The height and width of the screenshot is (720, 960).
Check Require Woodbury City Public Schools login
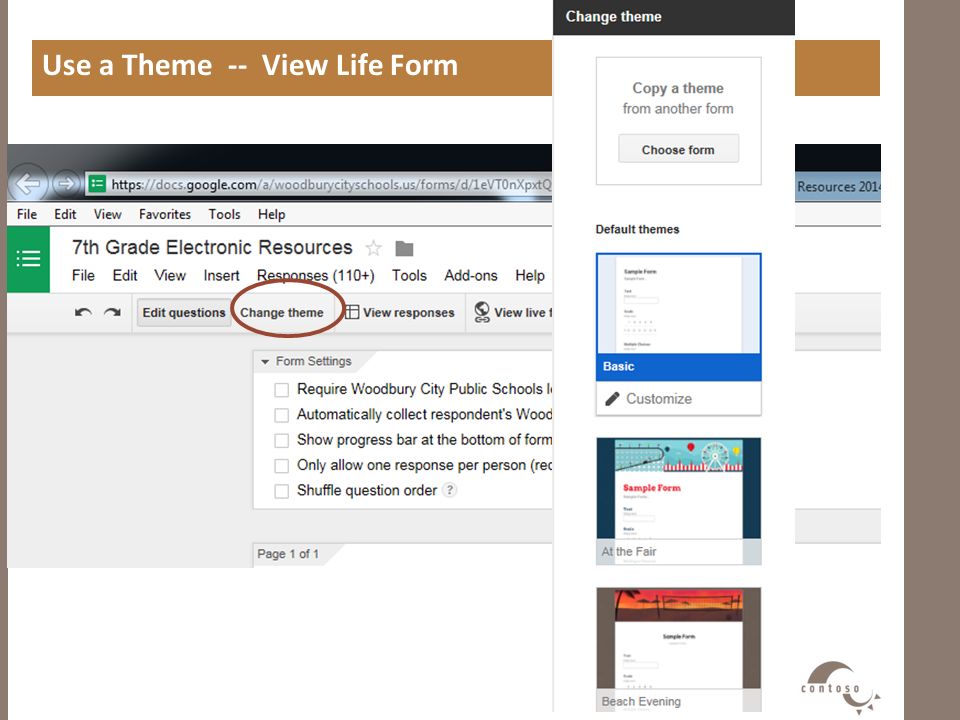coord(282,390)
